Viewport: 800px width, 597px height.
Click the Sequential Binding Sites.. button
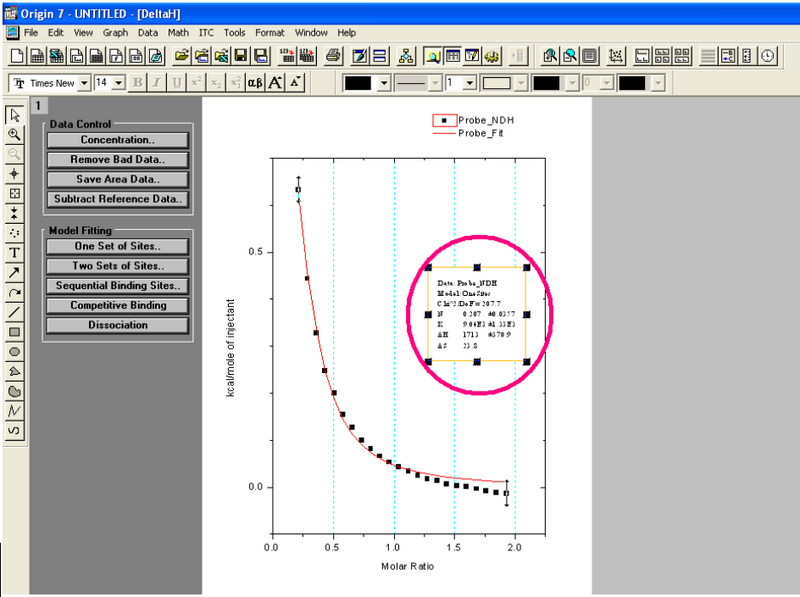click(x=118, y=286)
